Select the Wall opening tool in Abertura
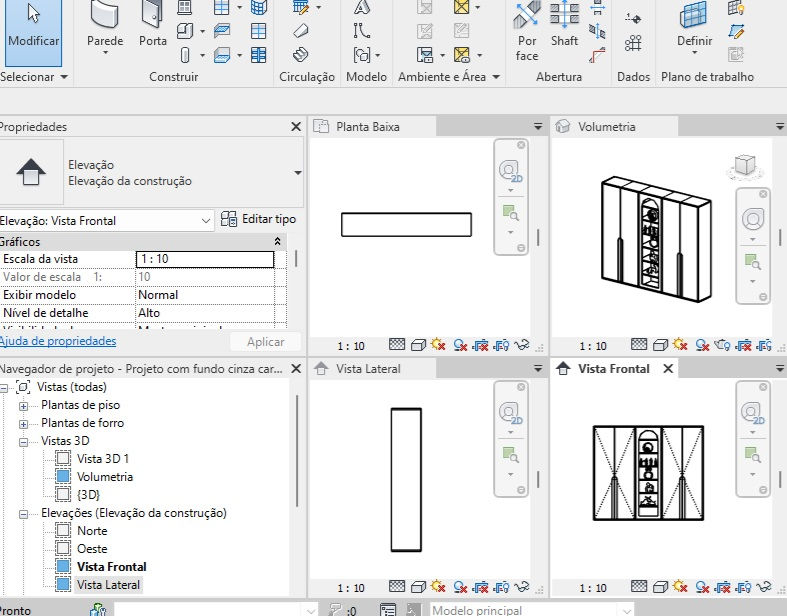Viewport: 787px width, 616px height. pyautogui.click(x=597, y=7)
